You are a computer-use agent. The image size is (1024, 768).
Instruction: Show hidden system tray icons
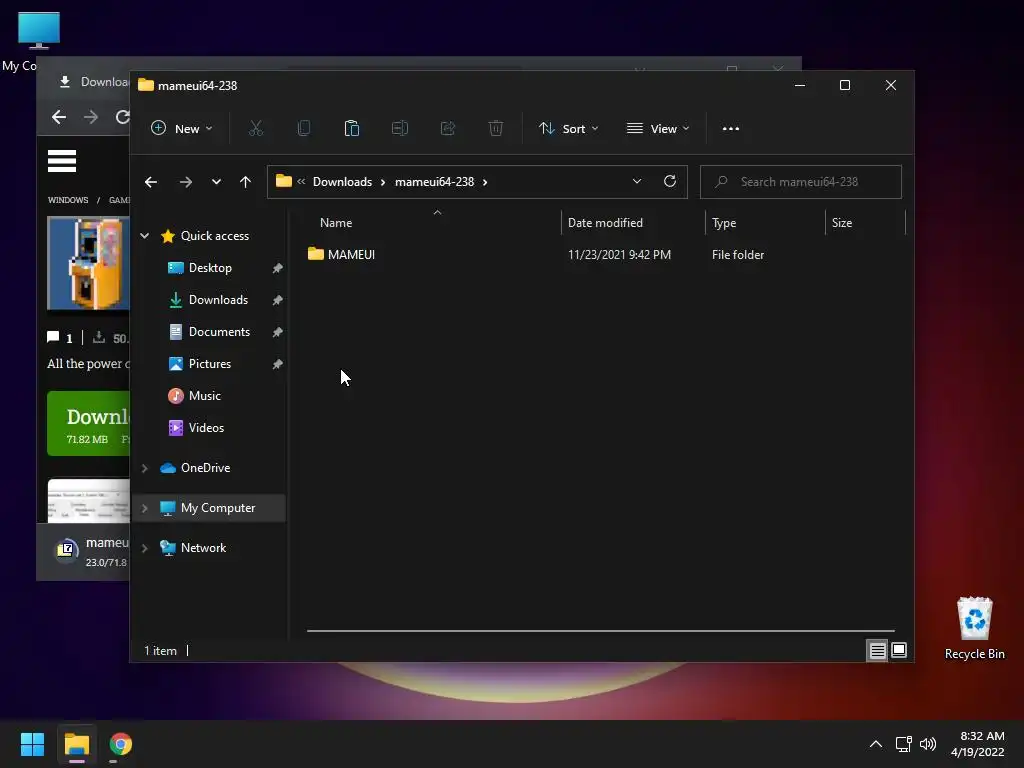point(876,744)
